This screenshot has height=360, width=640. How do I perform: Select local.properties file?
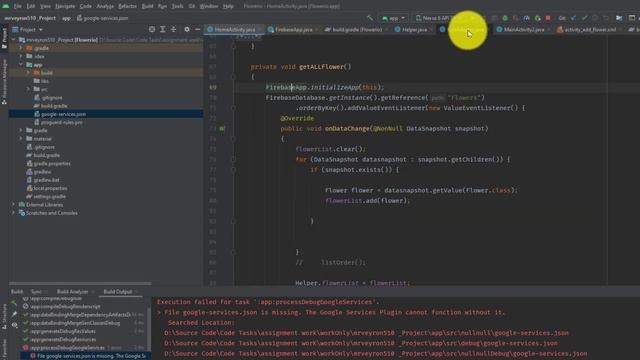pos(50,188)
